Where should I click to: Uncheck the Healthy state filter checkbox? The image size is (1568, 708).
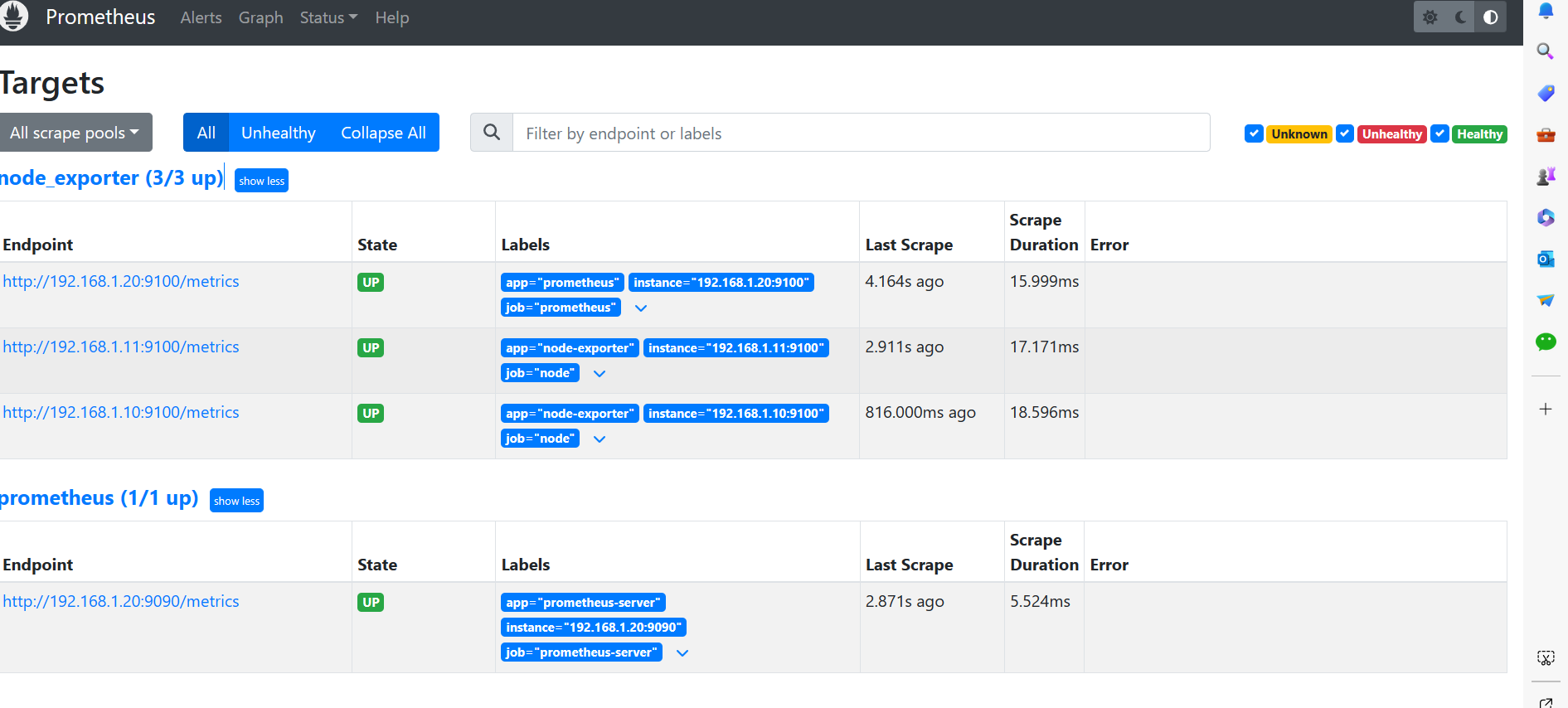point(1440,133)
